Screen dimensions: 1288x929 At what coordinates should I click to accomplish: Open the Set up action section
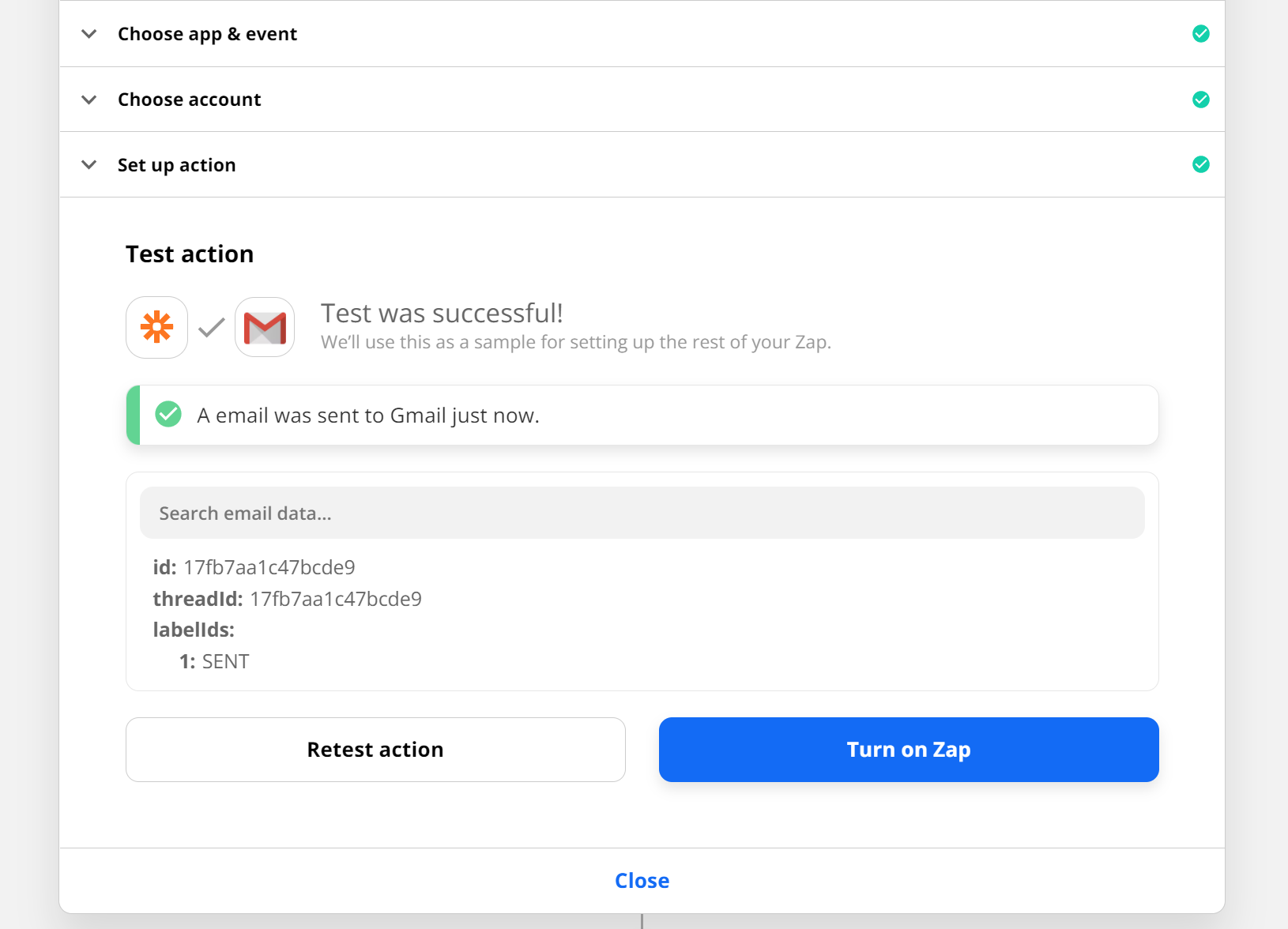point(176,165)
